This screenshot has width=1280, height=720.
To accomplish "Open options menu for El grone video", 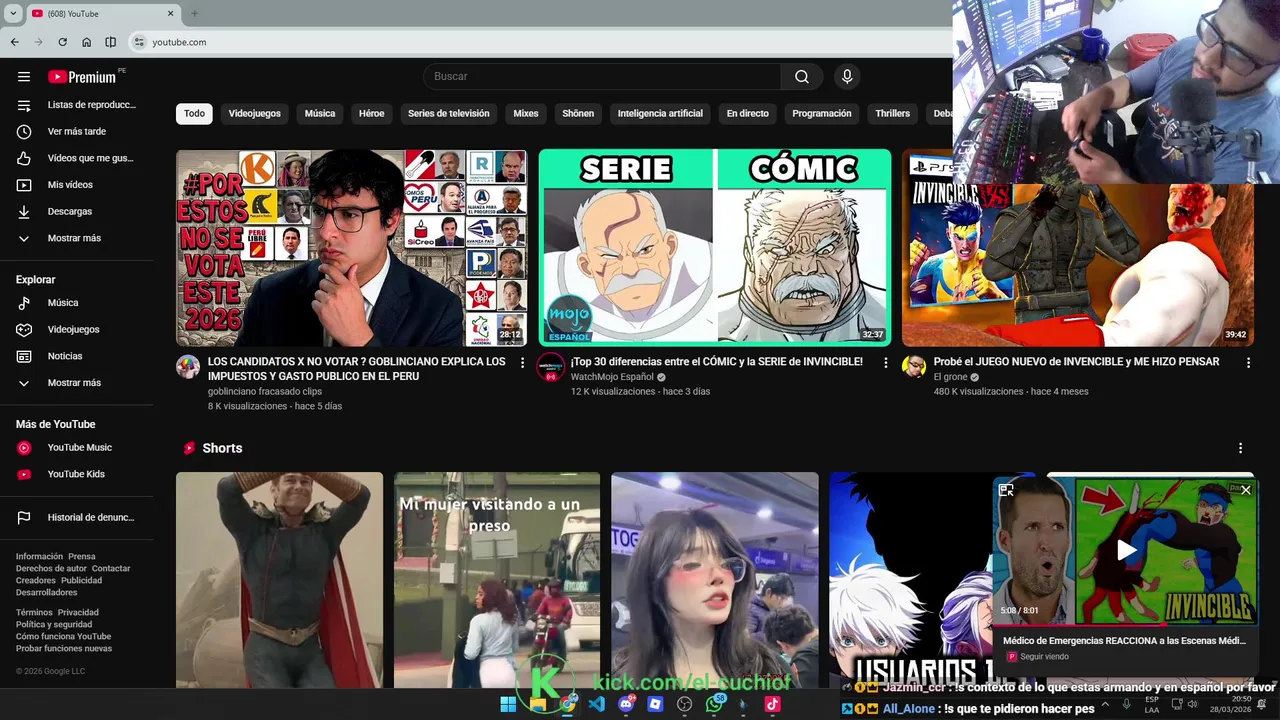I will pyautogui.click(x=1248, y=363).
